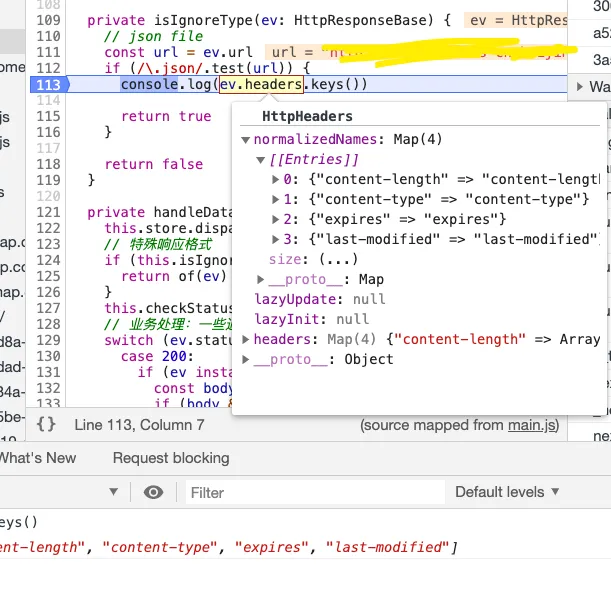
Task: Click line number 130 in the gutter
Action: click(x=48, y=356)
